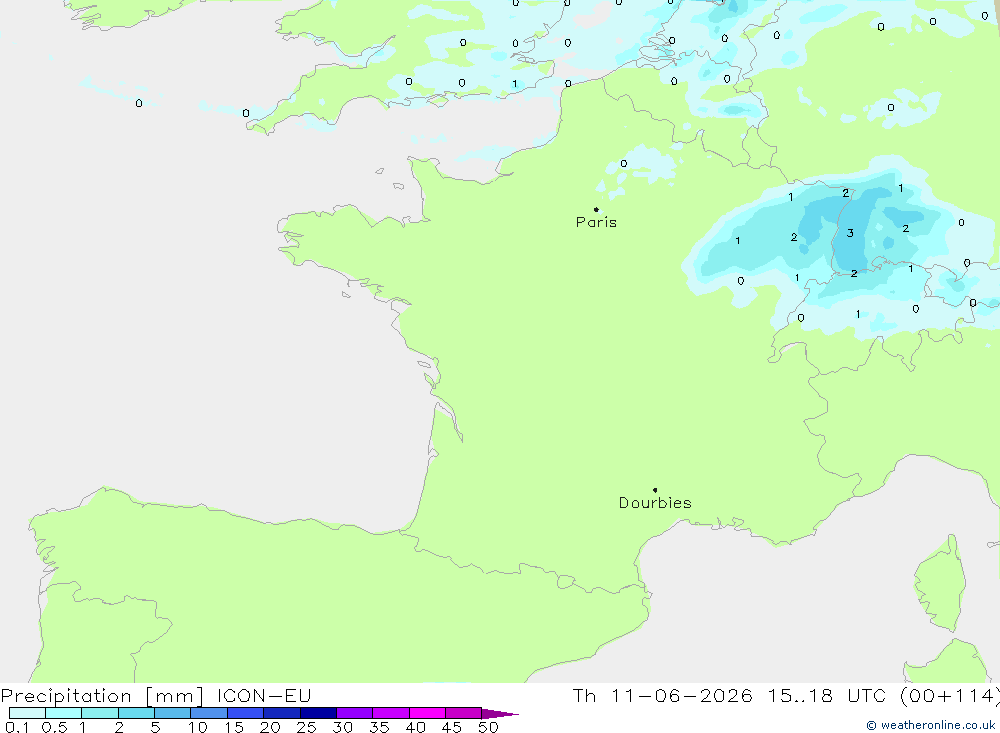Click the '15' legend scale label
The image size is (1000, 733).
click(234, 727)
